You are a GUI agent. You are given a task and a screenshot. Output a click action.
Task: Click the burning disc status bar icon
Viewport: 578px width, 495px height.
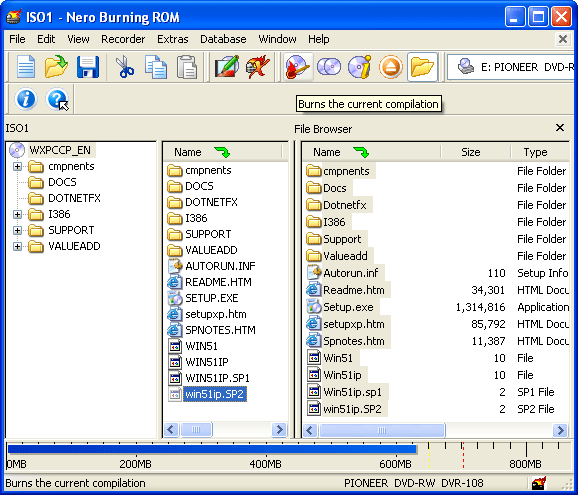click(539, 483)
